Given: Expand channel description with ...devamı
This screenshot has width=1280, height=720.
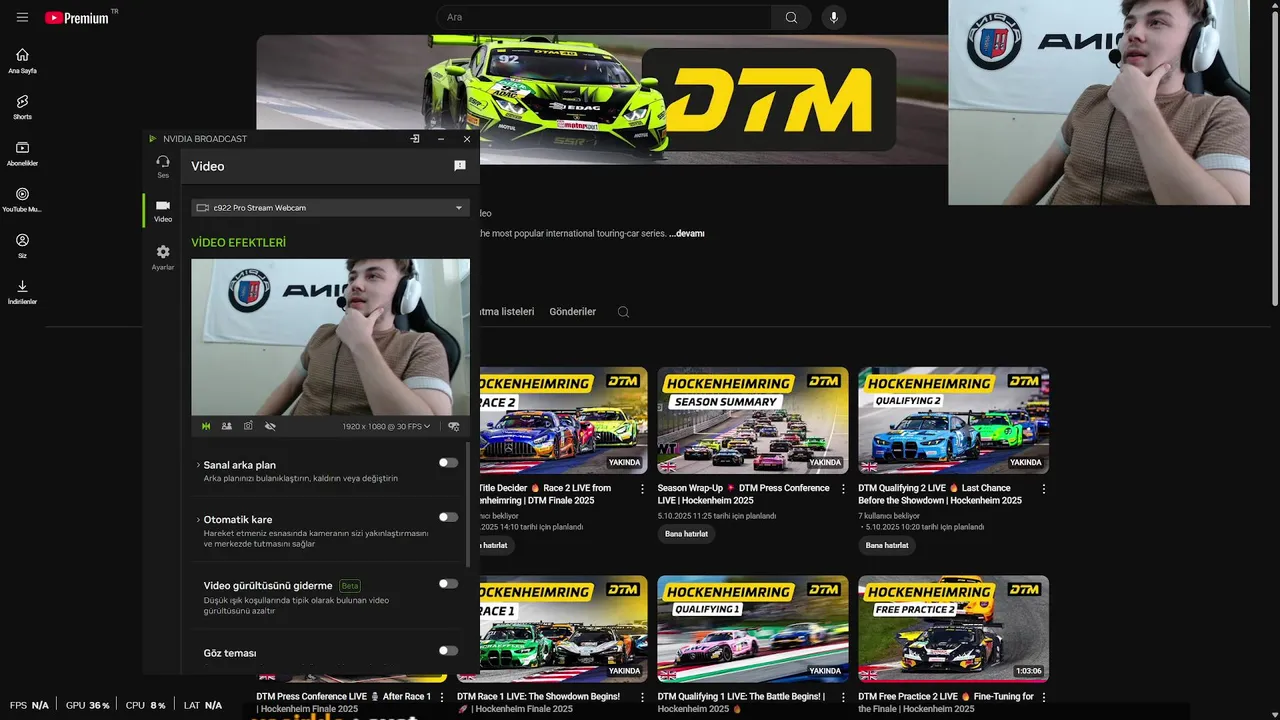Looking at the screenshot, I should tap(687, 233).
